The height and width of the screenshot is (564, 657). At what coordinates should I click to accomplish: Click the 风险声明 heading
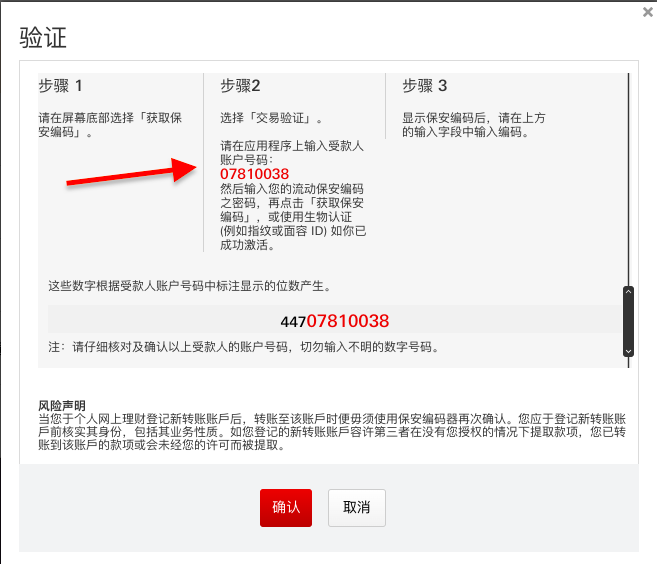pyautogui.click(x=62, y=405)
